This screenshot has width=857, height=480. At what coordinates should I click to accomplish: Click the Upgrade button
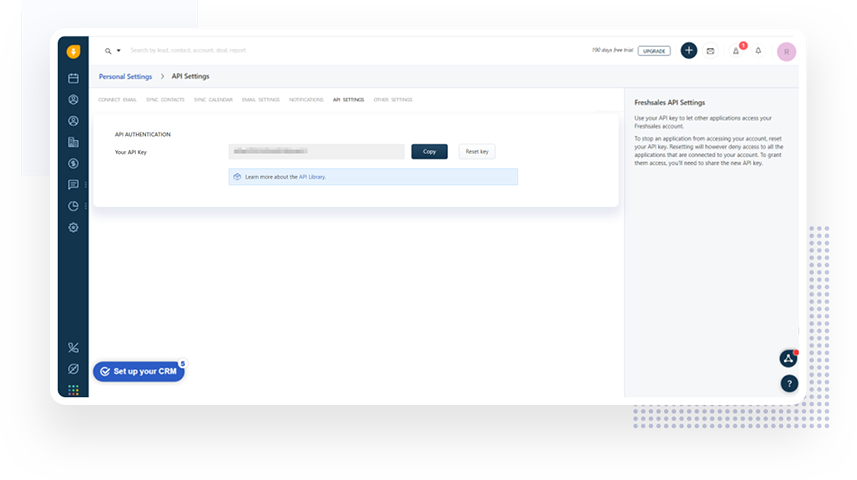pos(654,51)
